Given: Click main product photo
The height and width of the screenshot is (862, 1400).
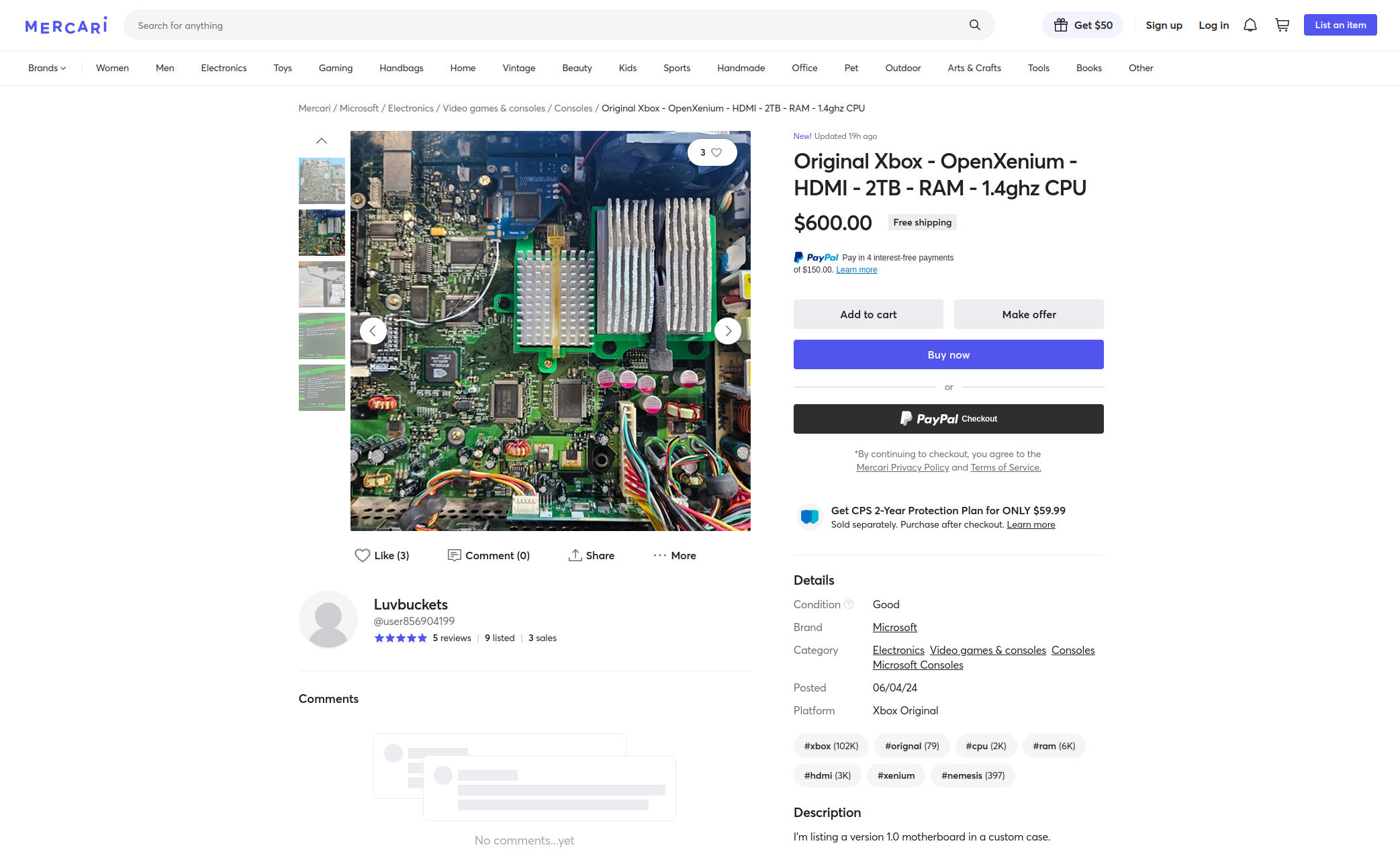Looking at the screenshot, I should click(x=550, y=331).
